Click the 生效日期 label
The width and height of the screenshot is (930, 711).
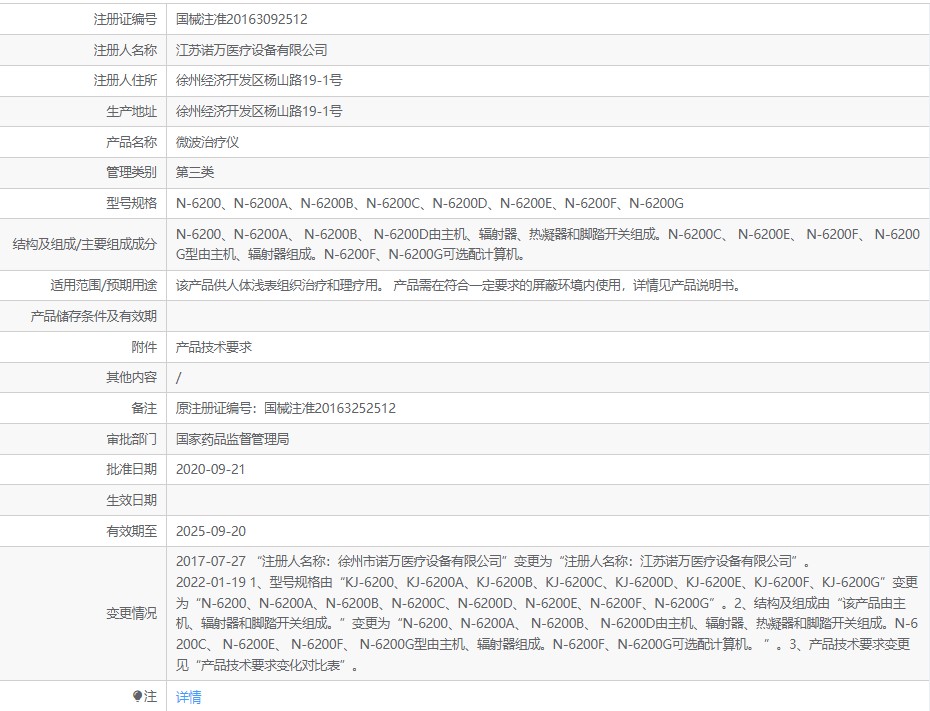(132, 500)
